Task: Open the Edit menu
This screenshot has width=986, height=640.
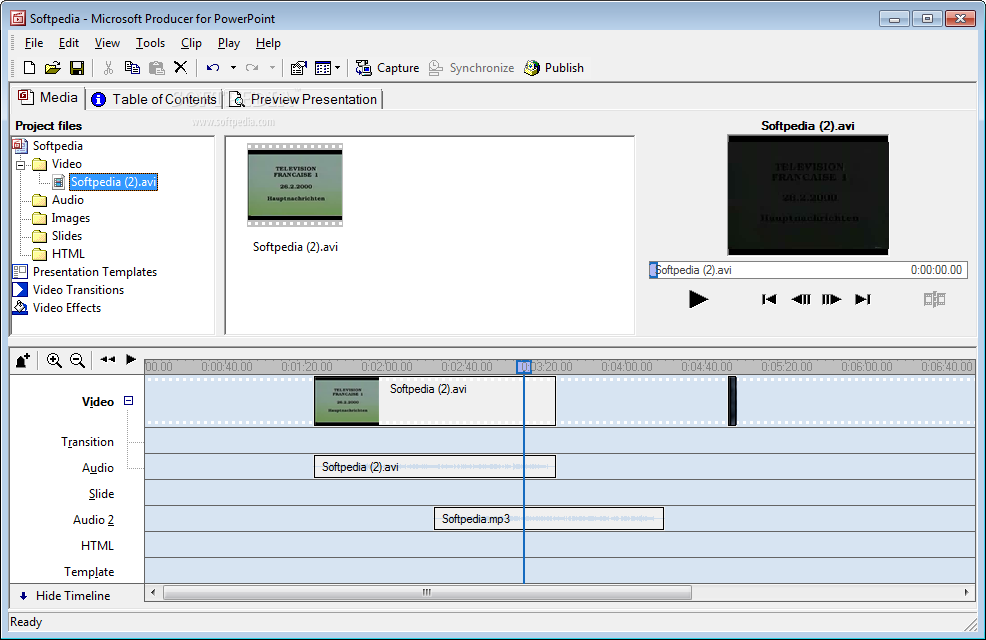Action: pyautogui.click(x=69, y=43)
